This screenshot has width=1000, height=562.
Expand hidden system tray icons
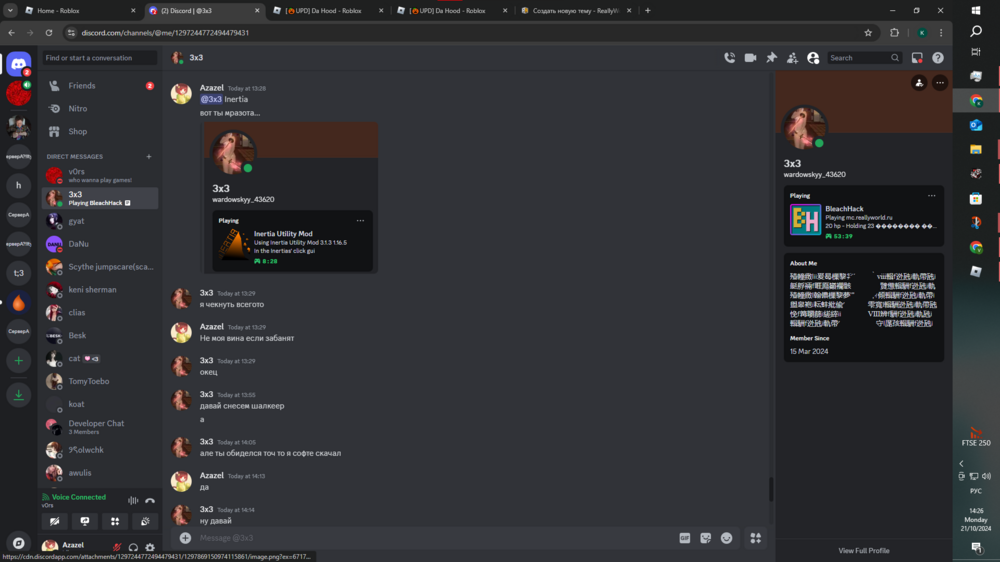961,464
